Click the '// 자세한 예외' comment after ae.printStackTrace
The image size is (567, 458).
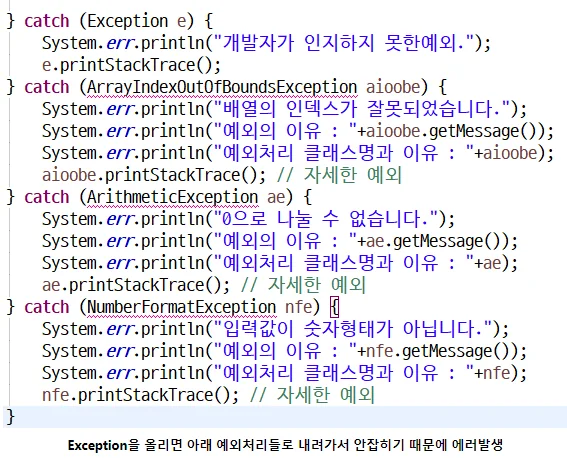[303, 285]
